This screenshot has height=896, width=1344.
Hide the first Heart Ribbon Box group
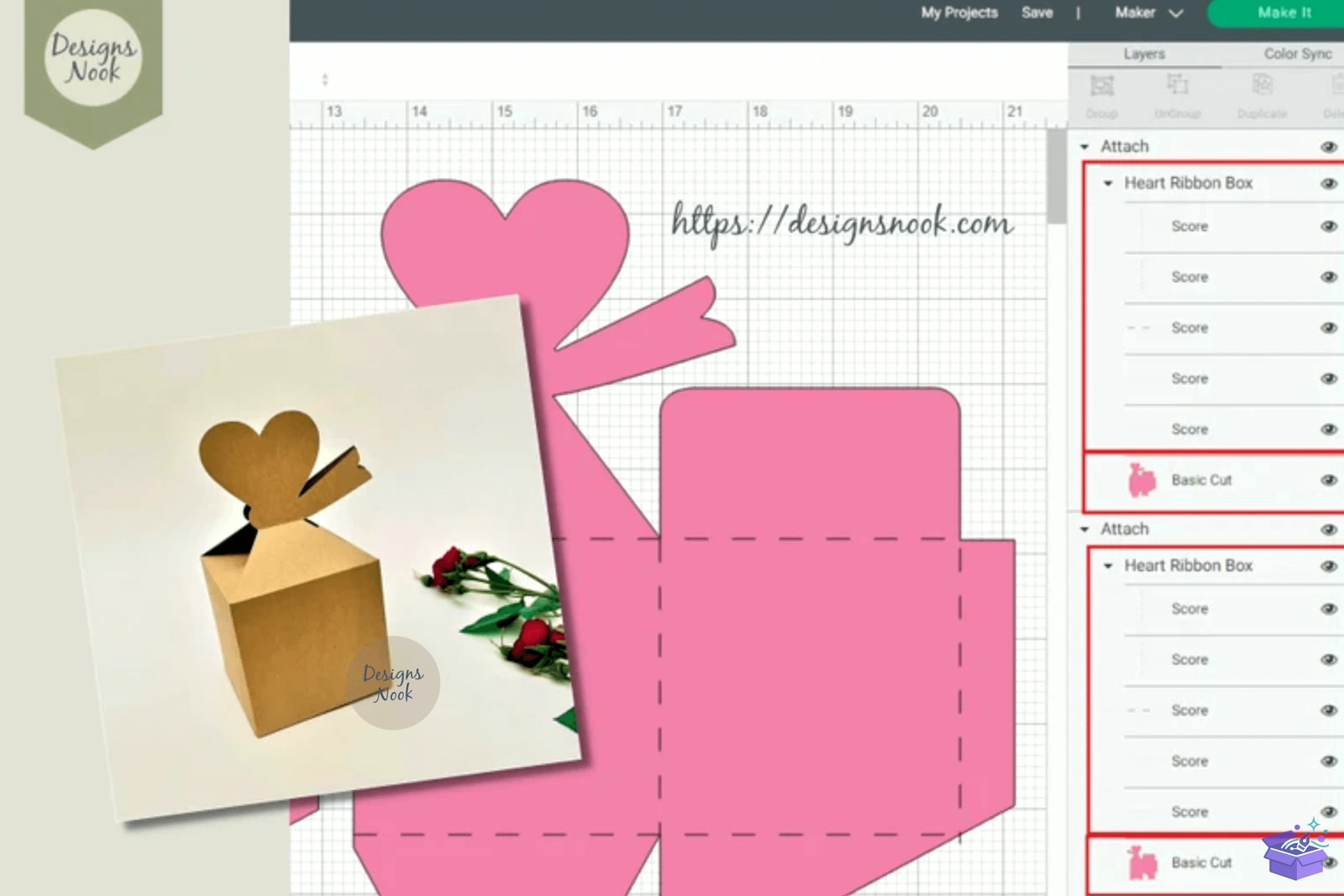point(1329,183)
